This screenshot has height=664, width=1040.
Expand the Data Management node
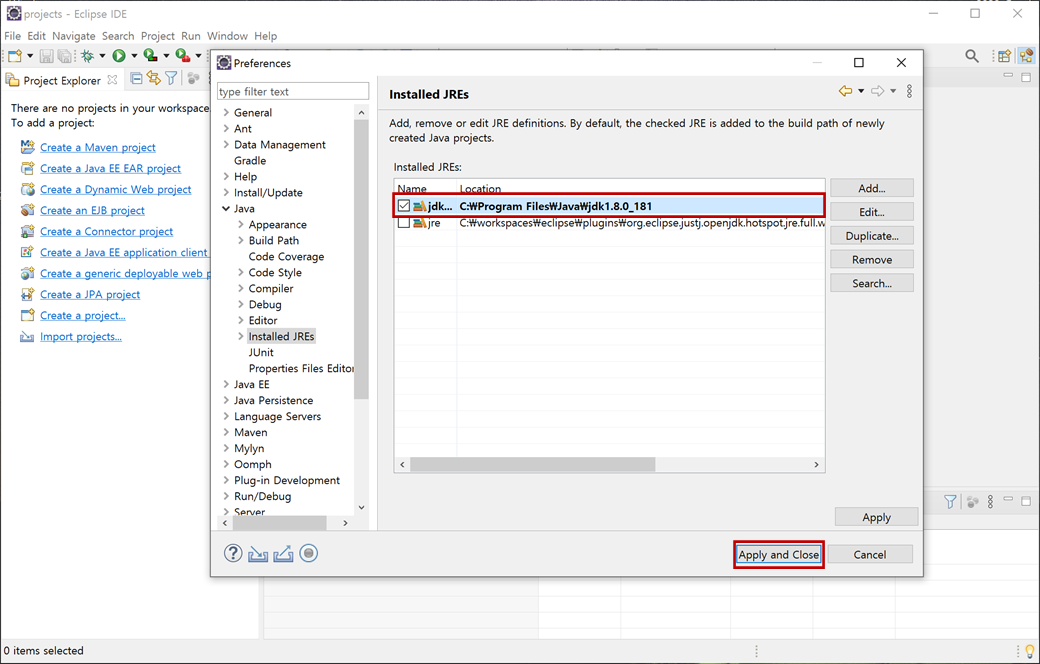click(226, 144)
